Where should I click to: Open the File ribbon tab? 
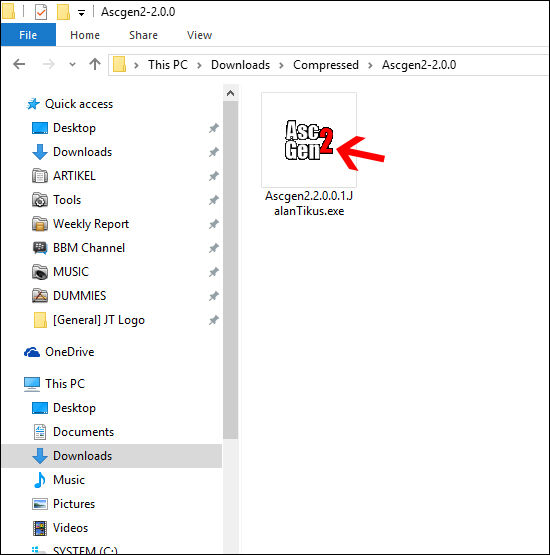click(x=28, y=35)
